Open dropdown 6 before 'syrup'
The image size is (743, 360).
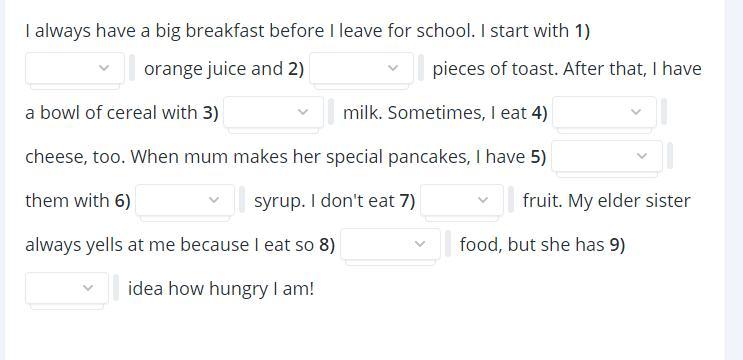(x=185, y=200)
